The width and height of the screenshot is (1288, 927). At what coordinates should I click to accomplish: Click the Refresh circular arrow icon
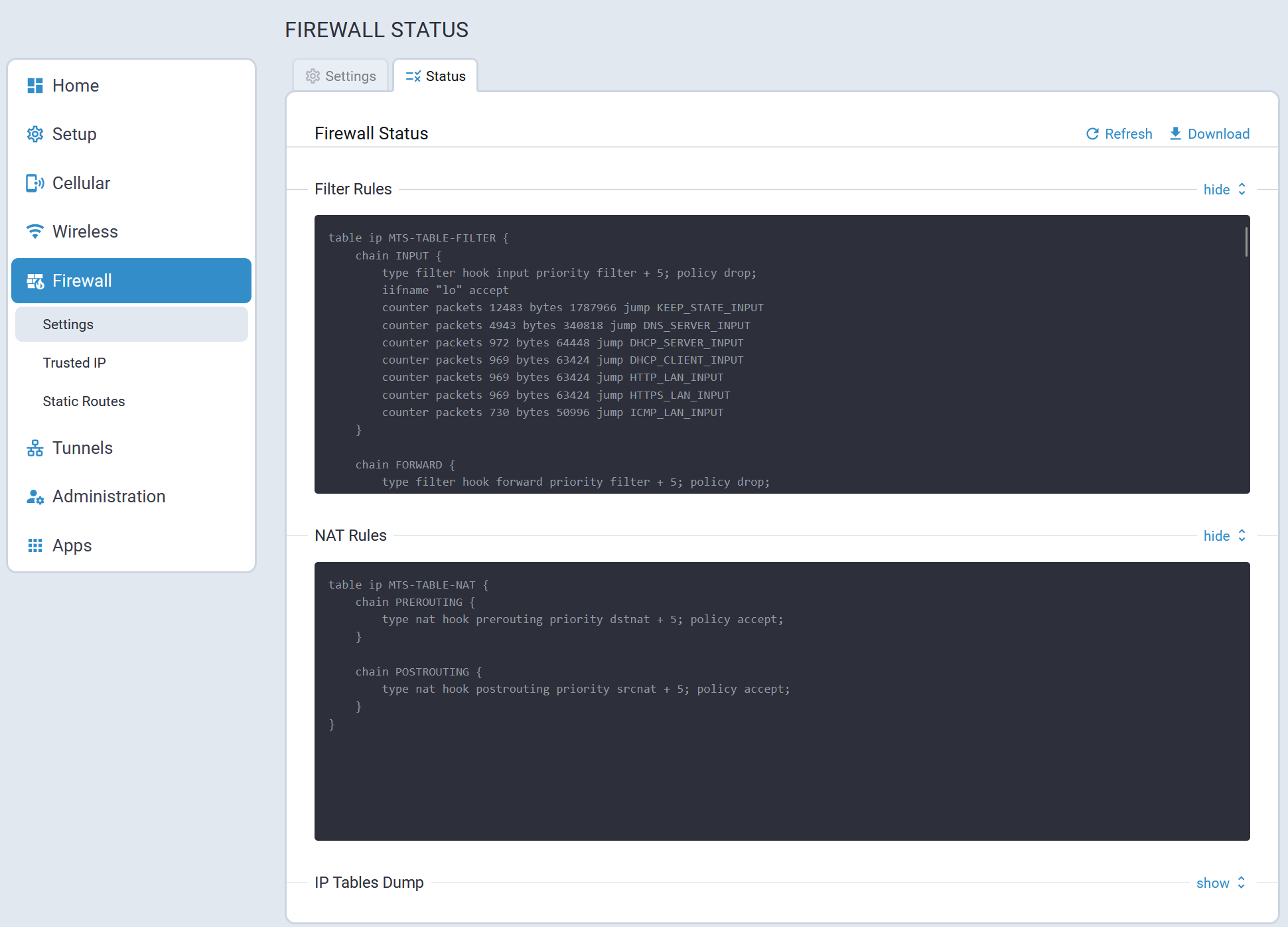point(1092,134)
